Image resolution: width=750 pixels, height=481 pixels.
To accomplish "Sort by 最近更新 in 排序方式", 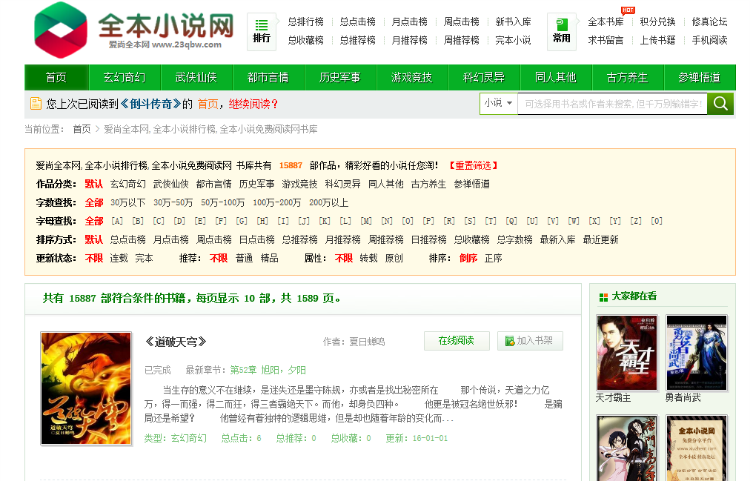I will tap(600, 240).
